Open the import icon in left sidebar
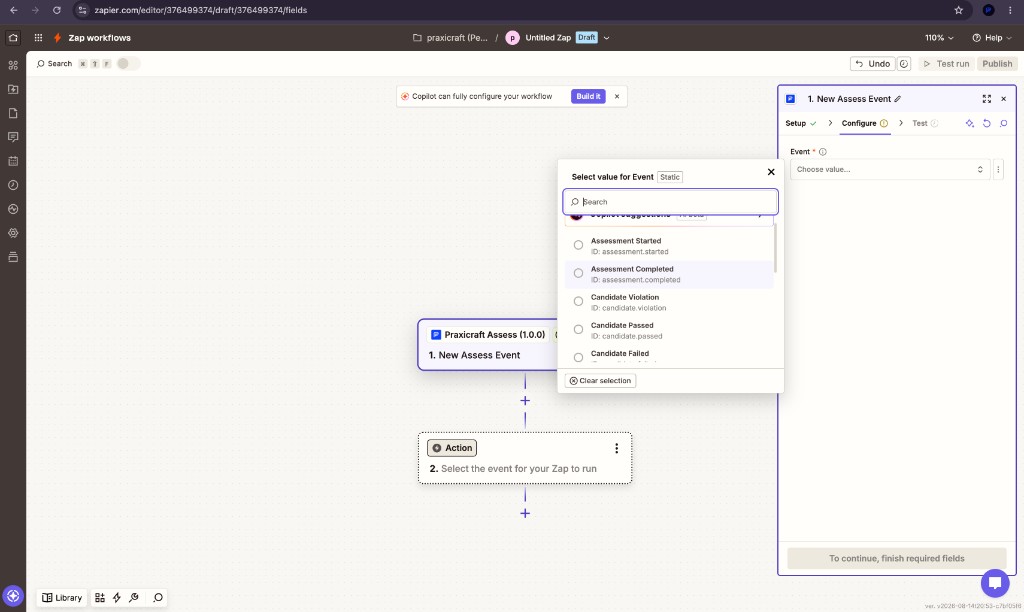The height and width of the screenshot is (612, 1024). tap(12, 89)
